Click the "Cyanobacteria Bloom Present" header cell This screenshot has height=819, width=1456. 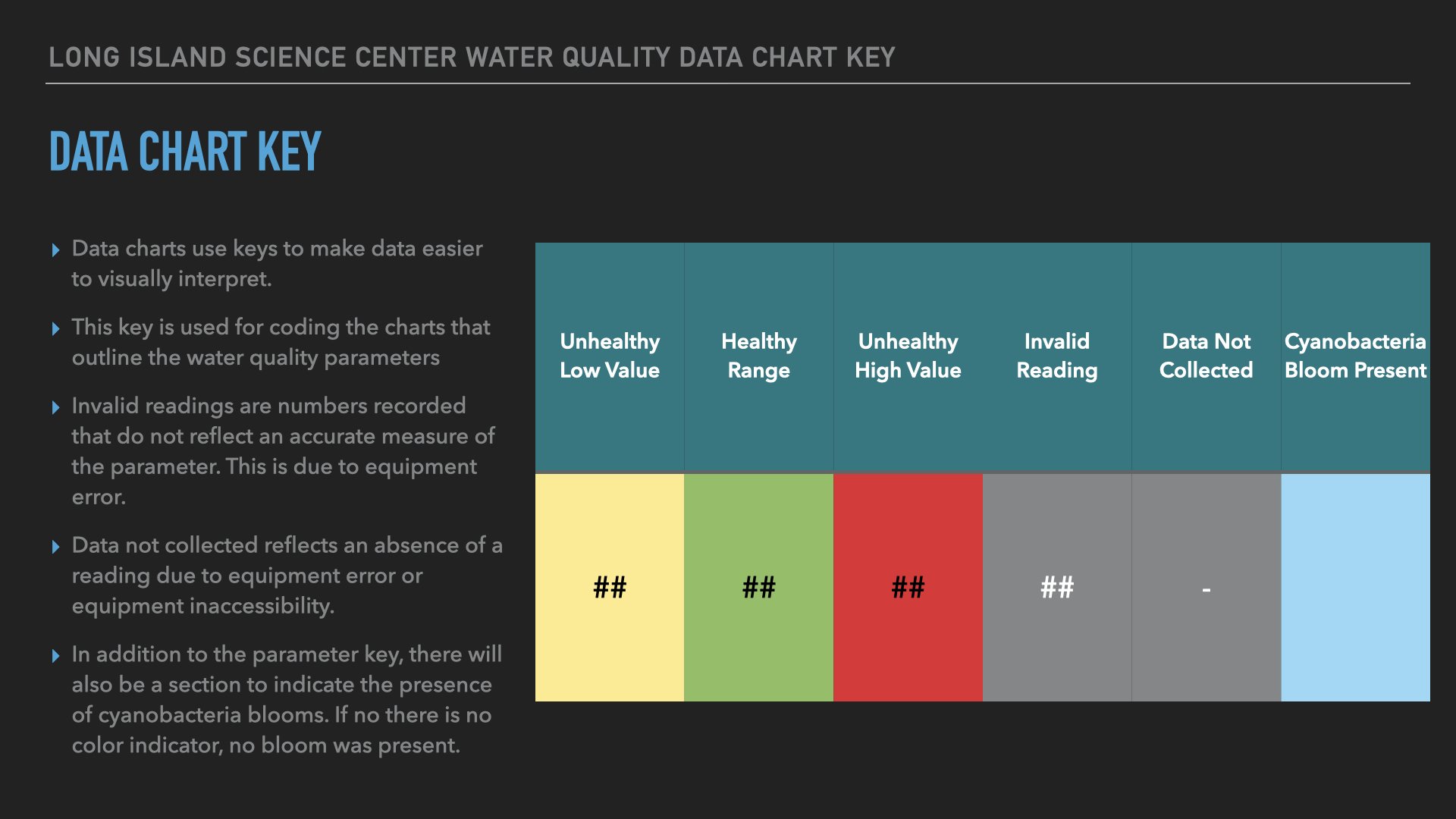pyautogui.click(x=1355, y=356)
